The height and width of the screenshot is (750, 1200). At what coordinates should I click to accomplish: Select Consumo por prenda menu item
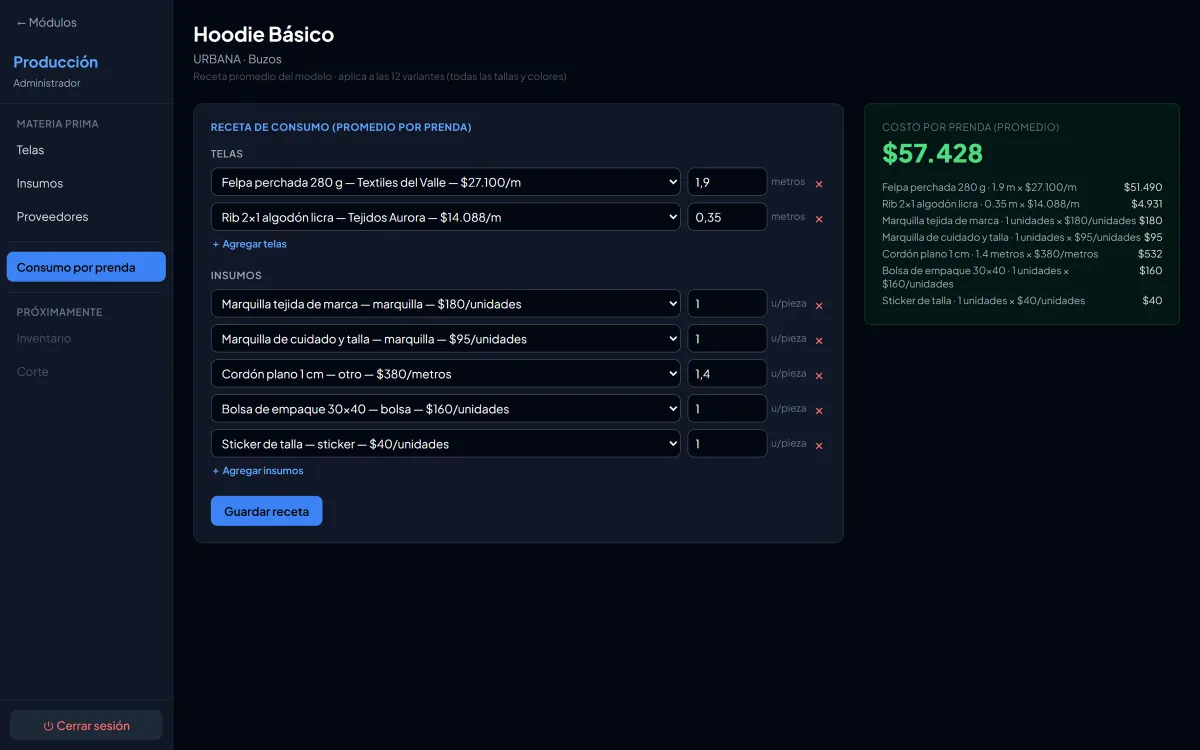(x=86, y=267)
